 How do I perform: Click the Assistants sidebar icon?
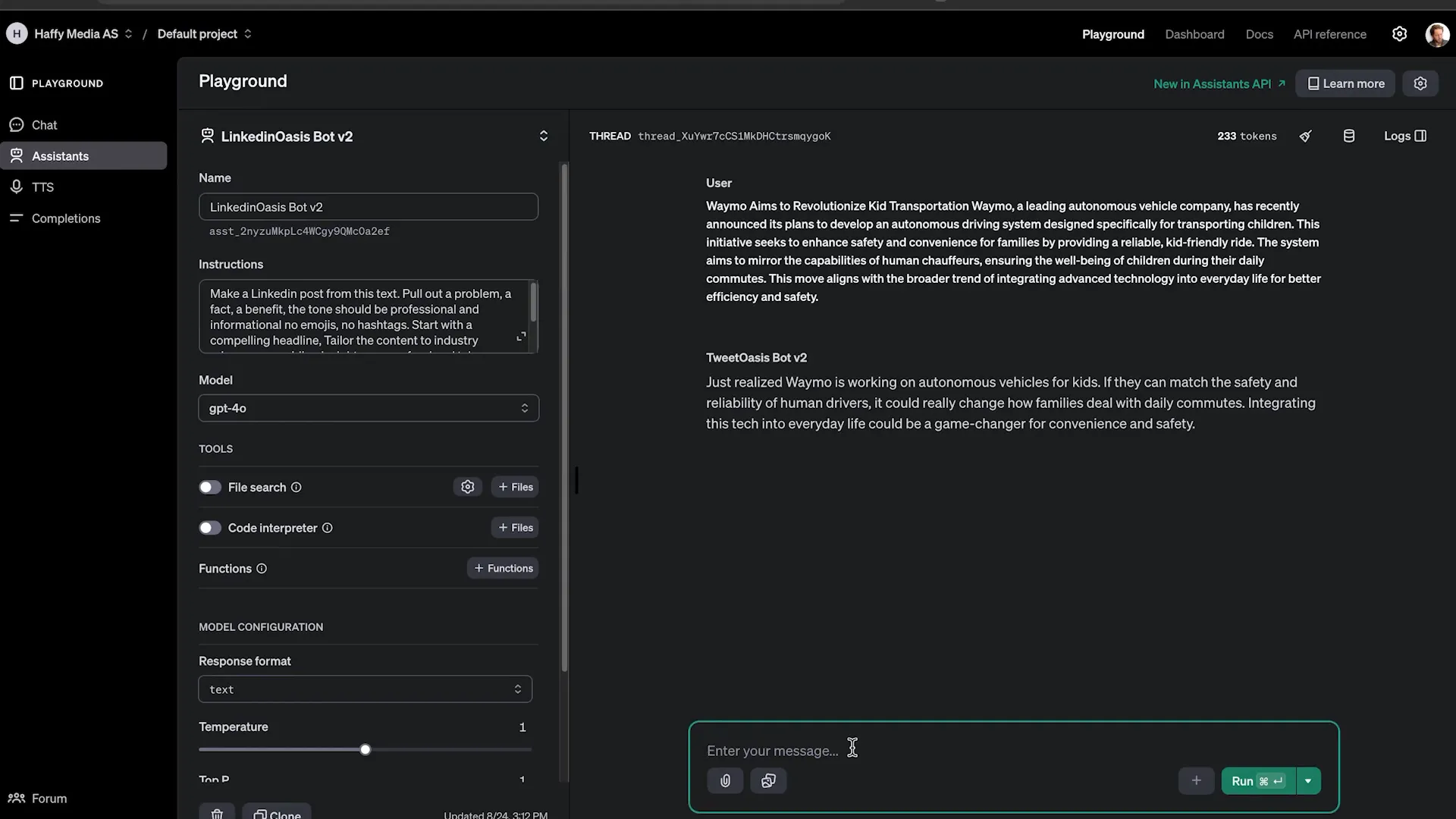coord(17,156)
